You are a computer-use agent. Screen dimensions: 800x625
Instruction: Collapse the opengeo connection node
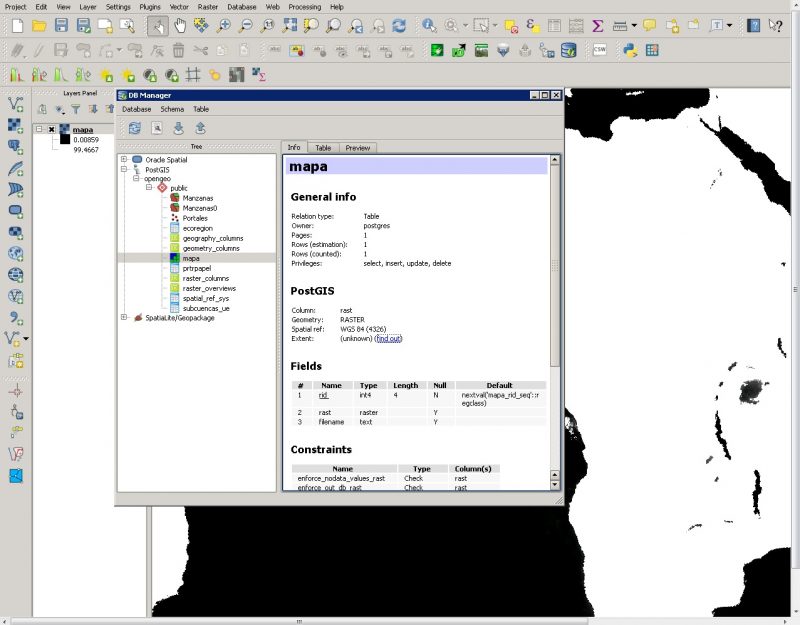pos(136,179)
